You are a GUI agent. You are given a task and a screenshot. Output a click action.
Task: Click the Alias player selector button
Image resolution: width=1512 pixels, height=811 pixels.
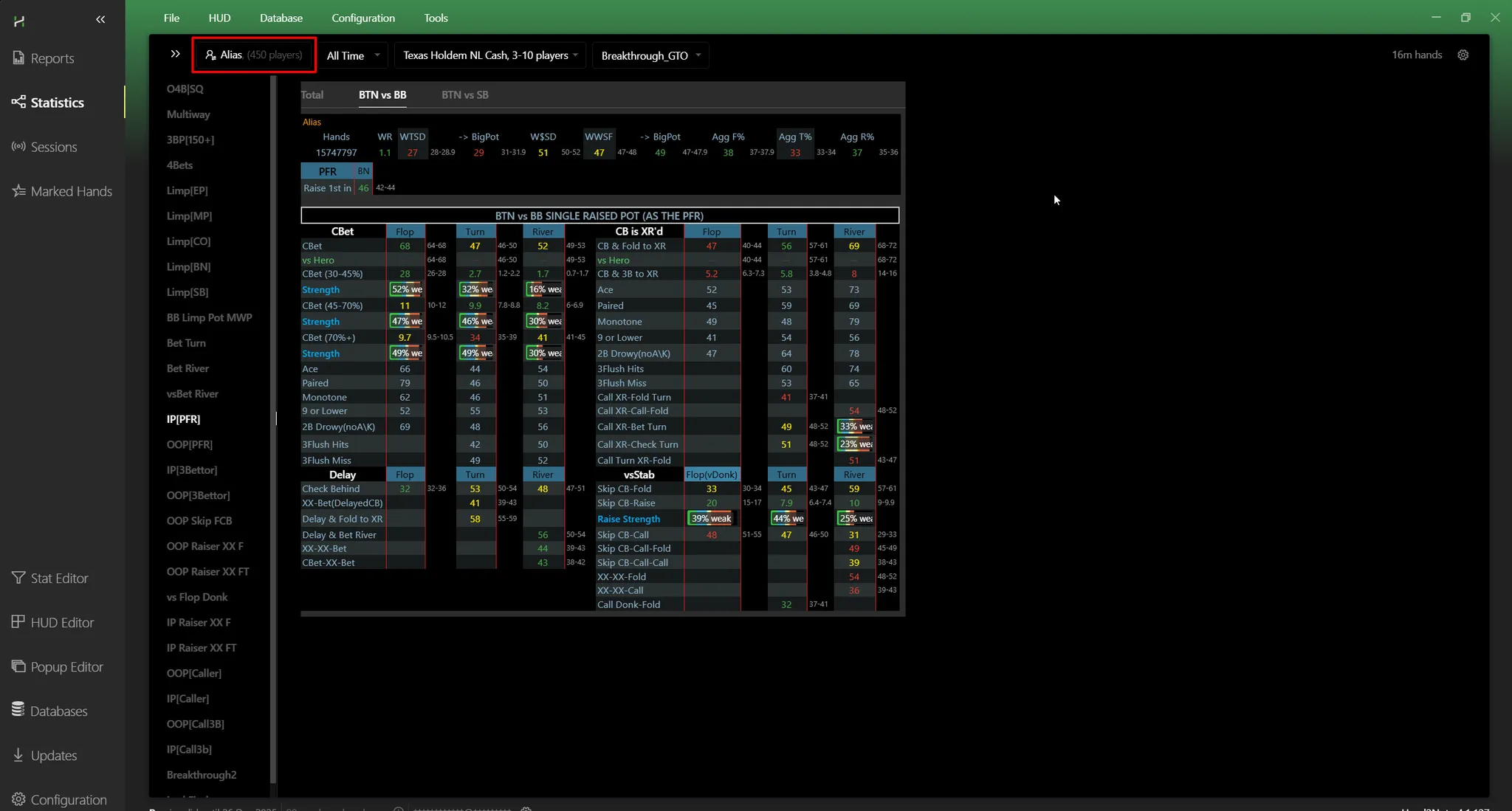pyautogui.click(x=254, y=55)
